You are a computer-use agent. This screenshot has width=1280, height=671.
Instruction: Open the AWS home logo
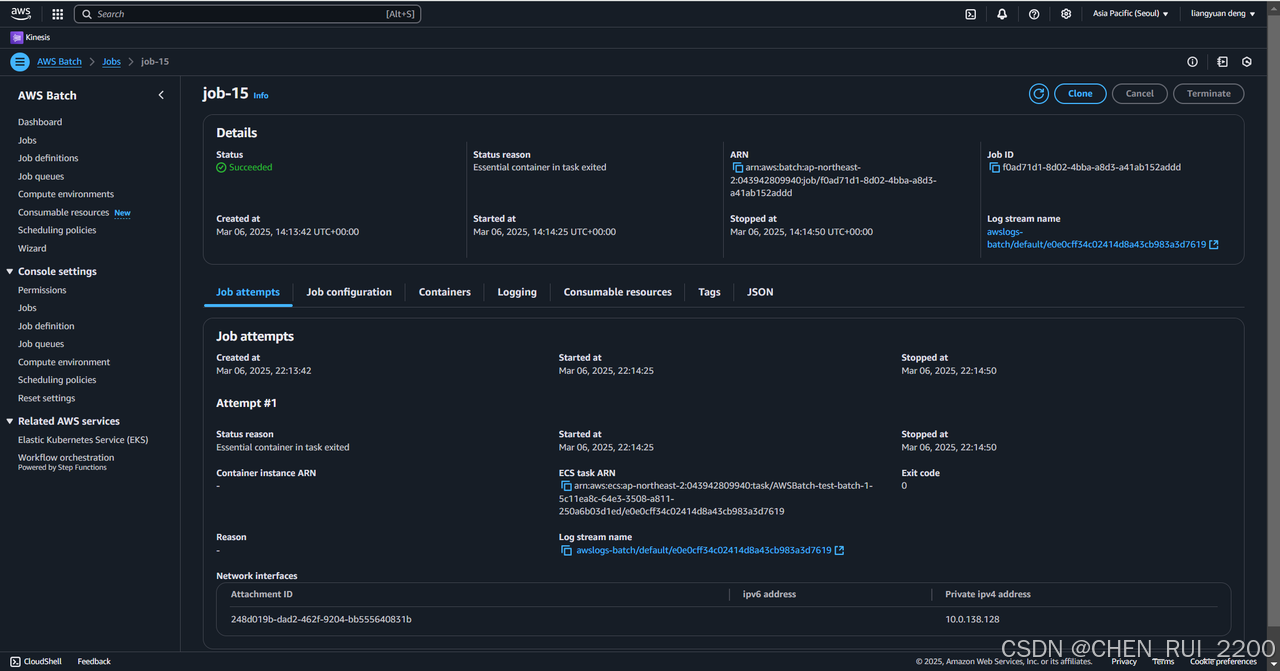click(x=21, y=14)
